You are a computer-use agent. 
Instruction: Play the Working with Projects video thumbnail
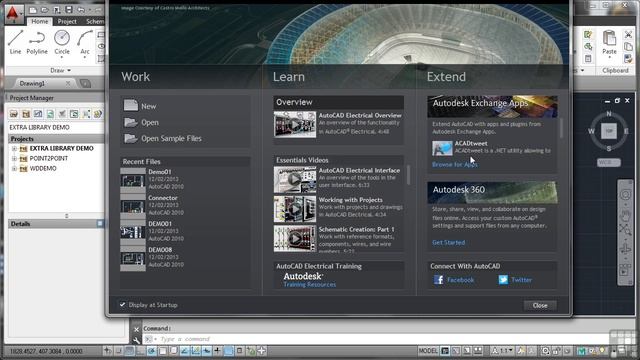click(295, 209)
